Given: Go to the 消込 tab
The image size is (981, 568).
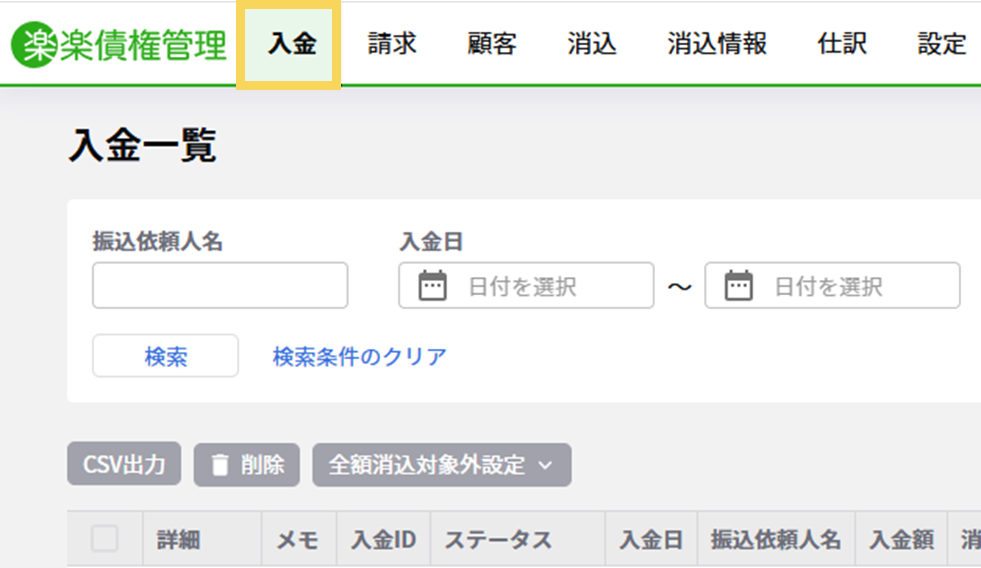Looking at the screenshot, I should (x=592, y=44).
